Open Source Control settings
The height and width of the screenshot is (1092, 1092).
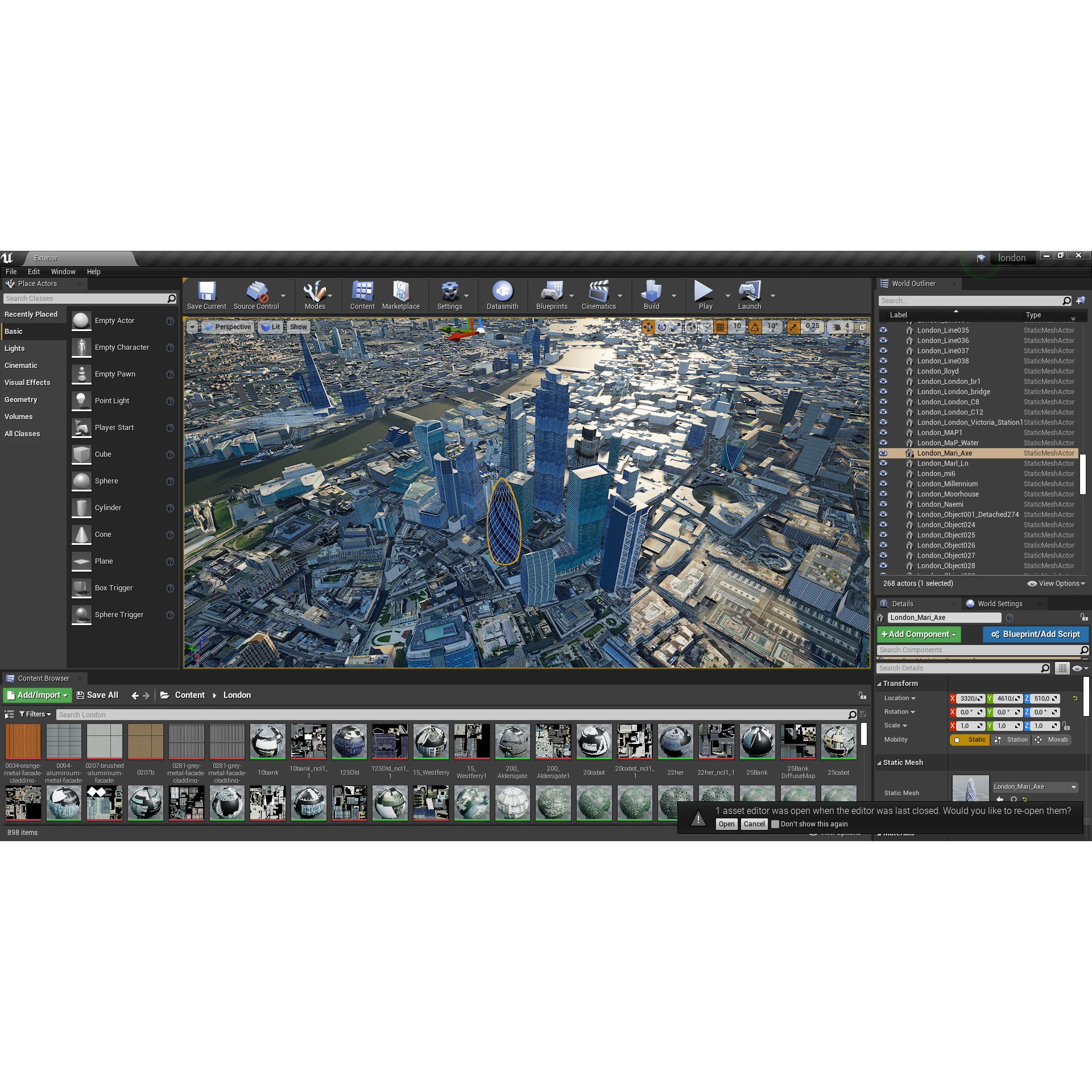coord(257,295)
